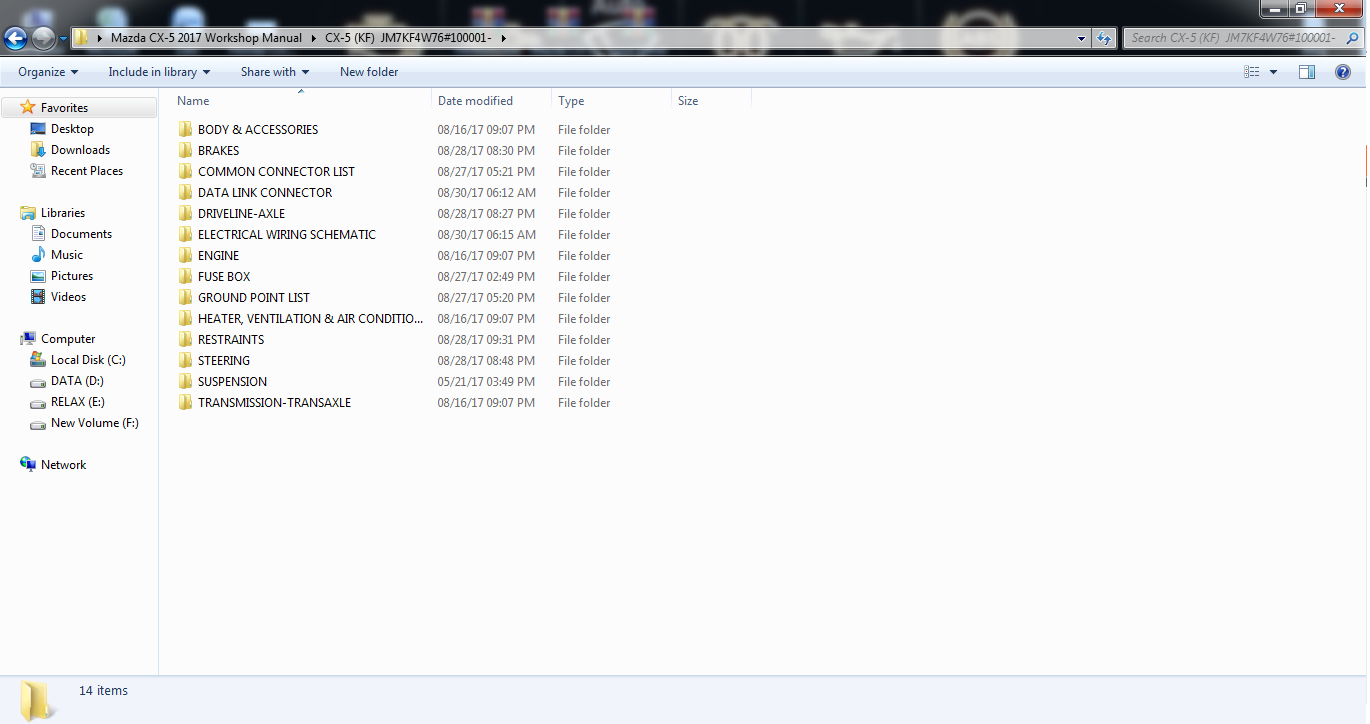
Task: Select Libraries in navigation pane
Action: pos(62,213)
